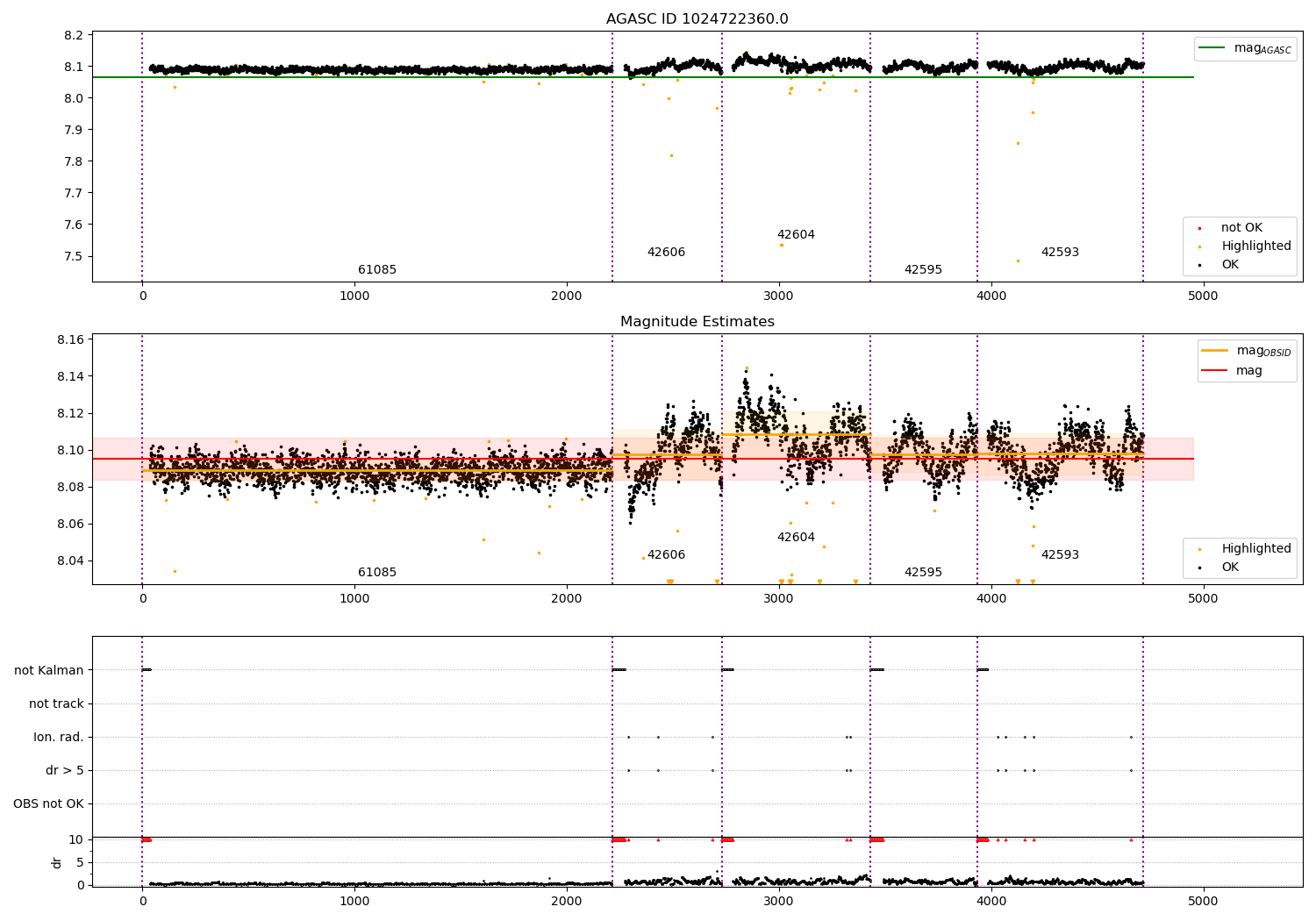
Task: Click the 'OBS not OK' axis label
Action: click(x=48, y=804)
